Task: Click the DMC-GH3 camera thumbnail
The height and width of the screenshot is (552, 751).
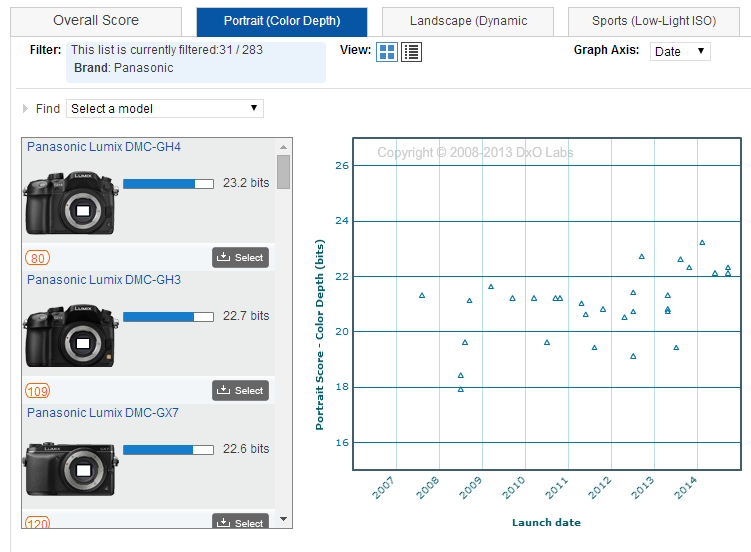Action: (71, 336)
